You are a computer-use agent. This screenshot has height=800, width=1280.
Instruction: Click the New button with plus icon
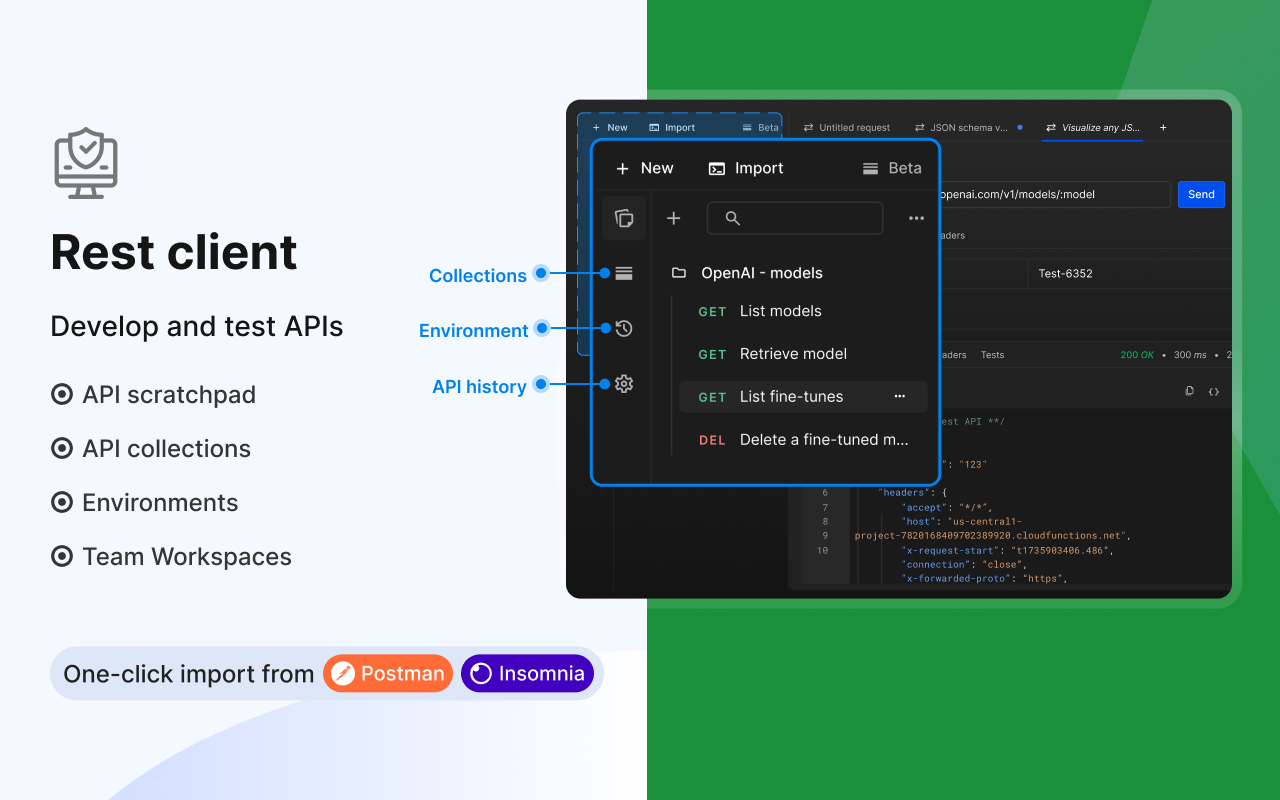pyautogui.click(x=644, y=168)
